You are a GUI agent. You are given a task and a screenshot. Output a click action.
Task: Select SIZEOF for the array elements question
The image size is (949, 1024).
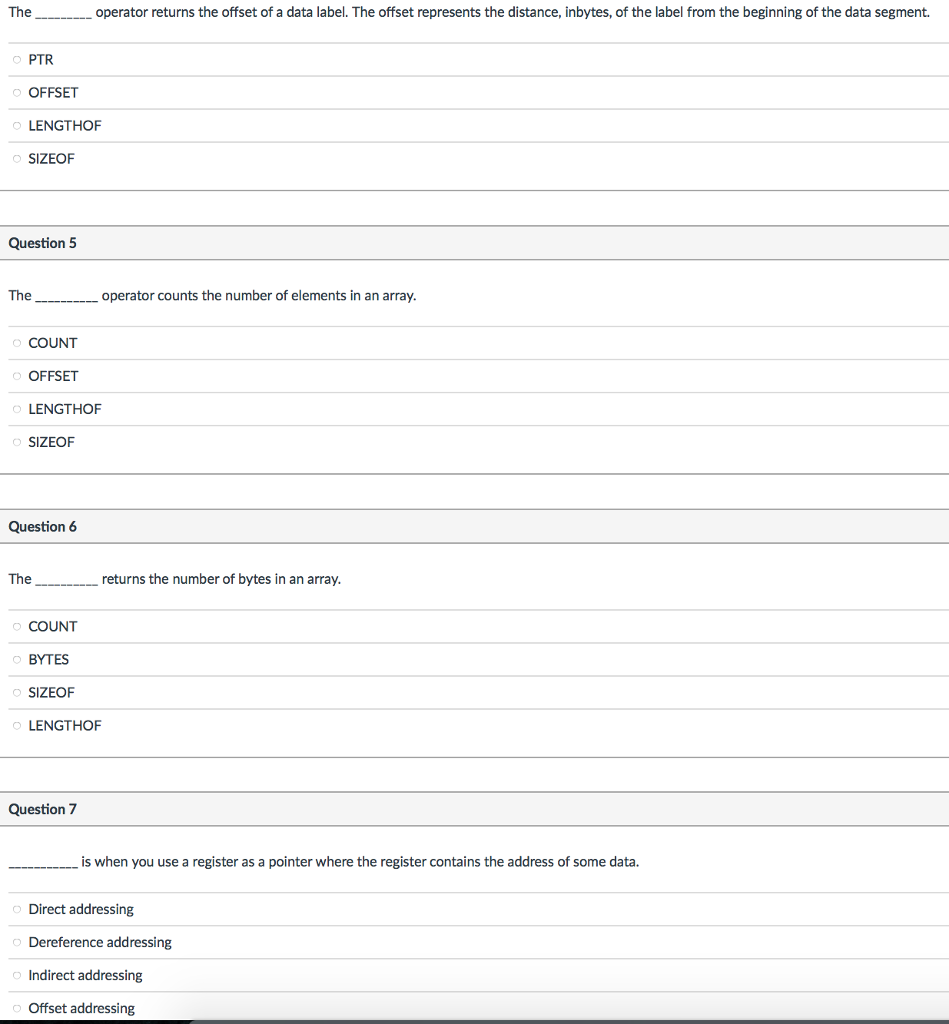(x=17, y=442)
